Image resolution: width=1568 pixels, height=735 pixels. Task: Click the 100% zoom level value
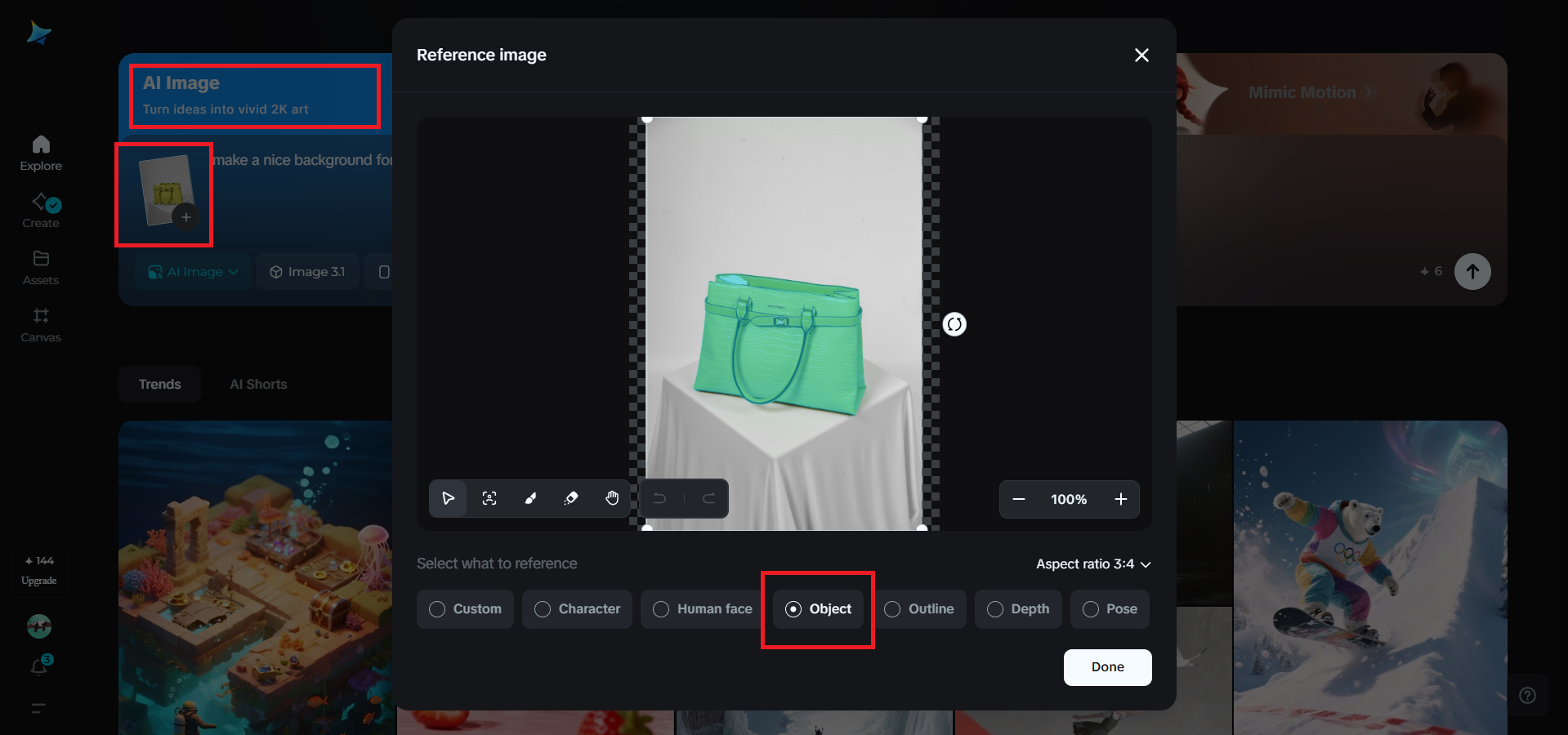coord(1069,499)
